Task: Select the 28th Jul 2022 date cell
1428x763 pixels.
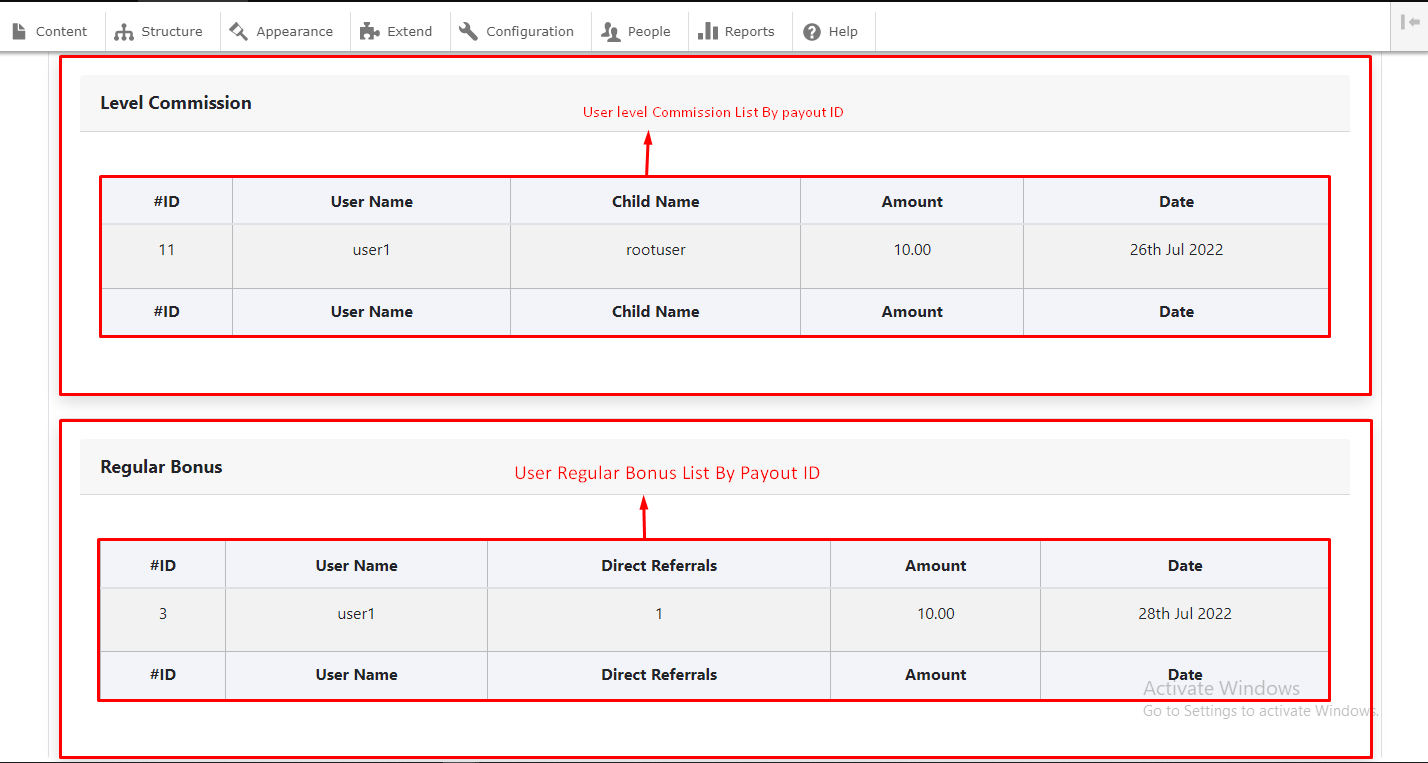Action: pyautogui.click(x=1184, y=614)
